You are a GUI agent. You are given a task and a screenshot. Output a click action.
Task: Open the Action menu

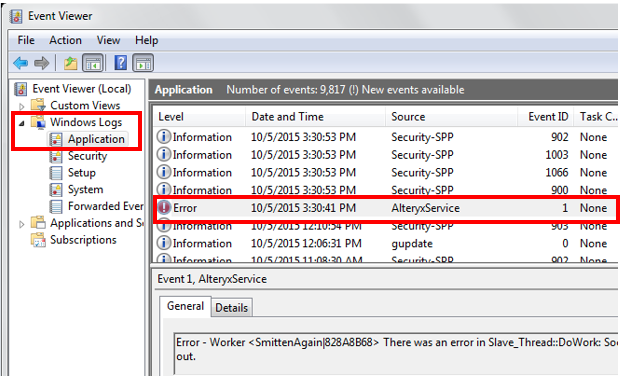pos(65,40)
